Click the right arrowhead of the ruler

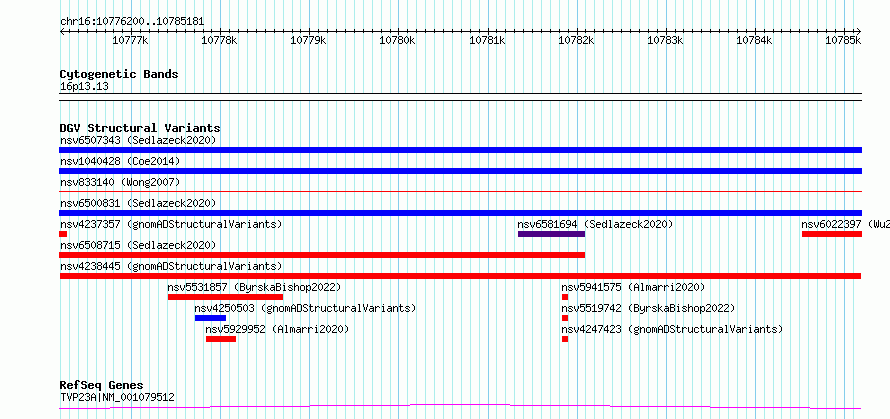(859, 31)
